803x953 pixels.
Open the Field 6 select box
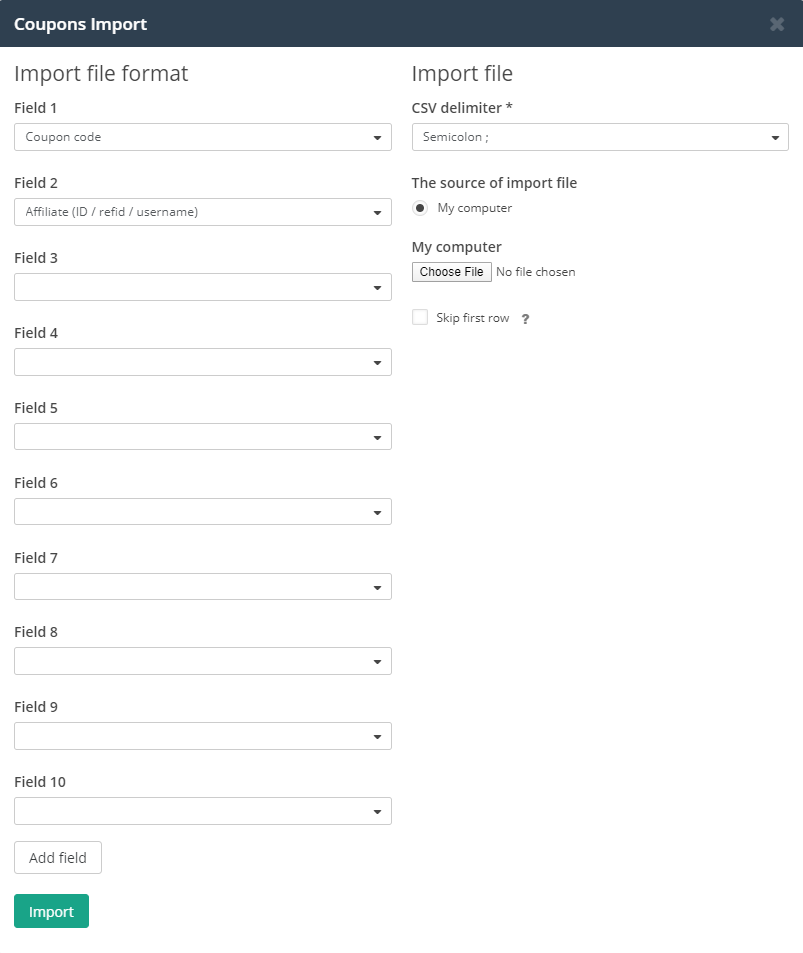(x=203, y=512)
